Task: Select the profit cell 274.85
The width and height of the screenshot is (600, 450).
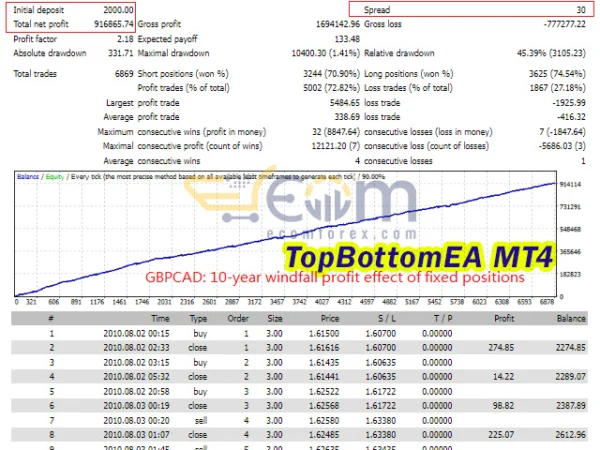Action: [x=501, y=347]
